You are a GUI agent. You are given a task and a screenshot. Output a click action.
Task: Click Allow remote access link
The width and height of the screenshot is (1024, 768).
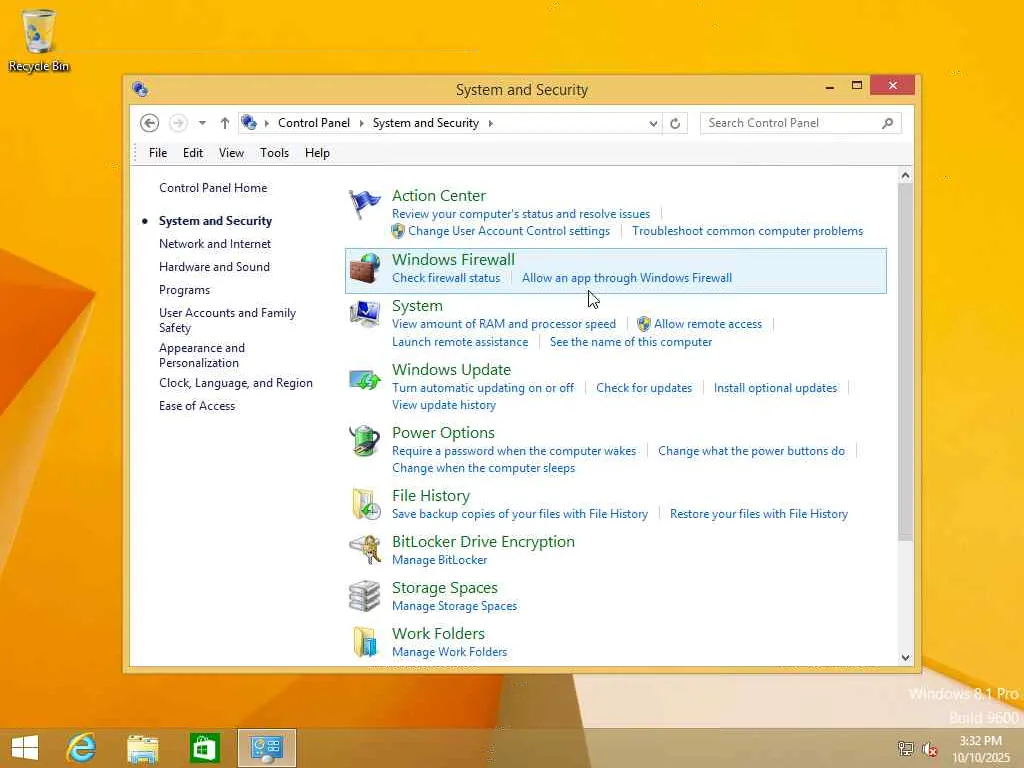(708, 324)
